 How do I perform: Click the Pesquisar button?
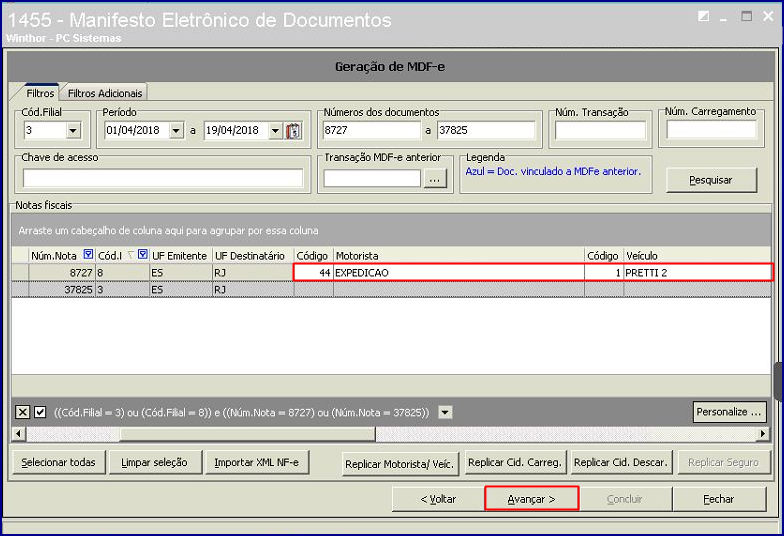click(x=711, y=180)
